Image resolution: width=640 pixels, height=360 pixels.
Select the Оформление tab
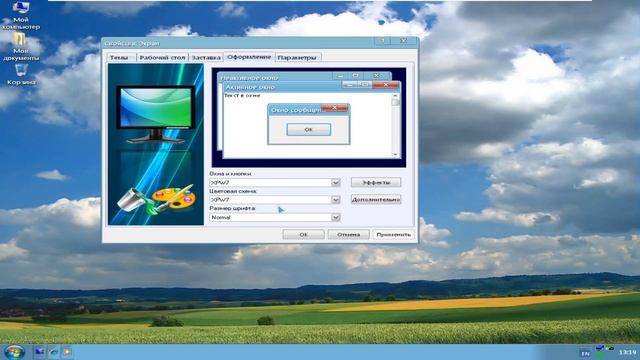click(x=249, y=57)
